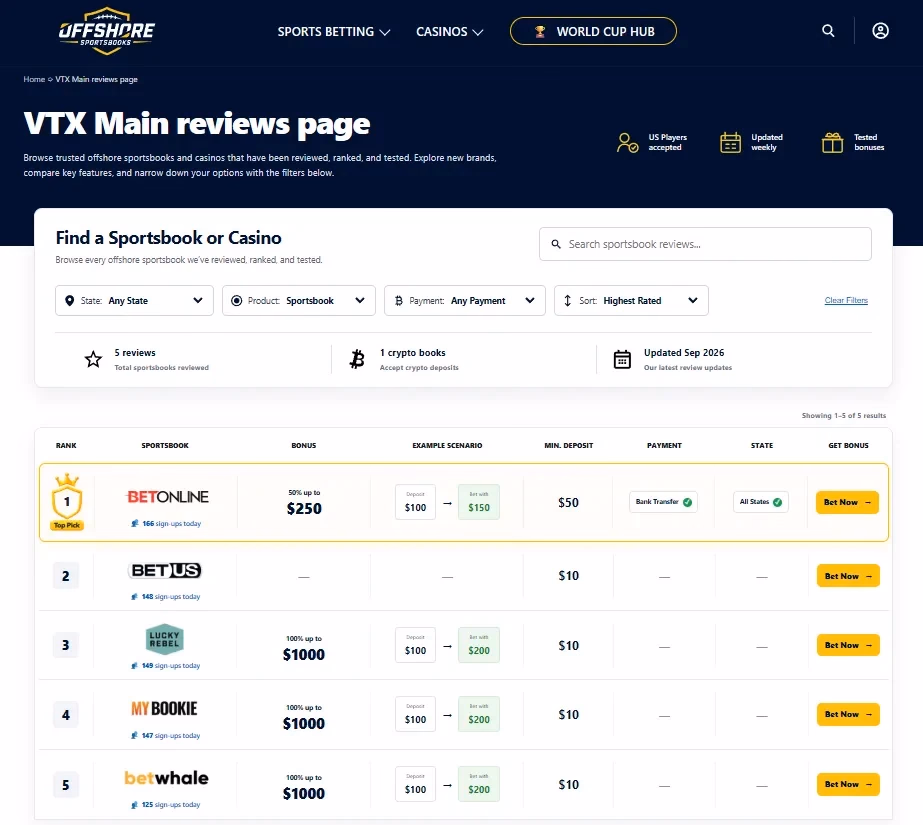Screen dimensions: 923x825
Task: Click Bet Now for BetOnline
Action: [x=847, y=503]
